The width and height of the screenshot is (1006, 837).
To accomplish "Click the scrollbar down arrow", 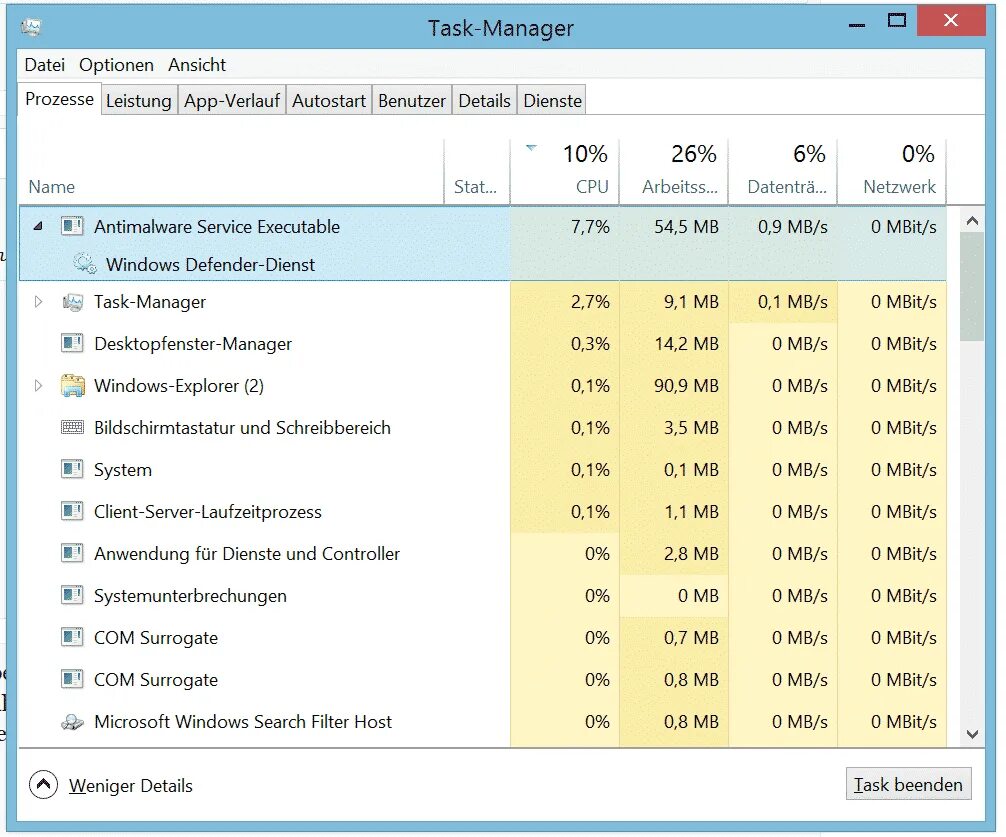I will (973, 734).
